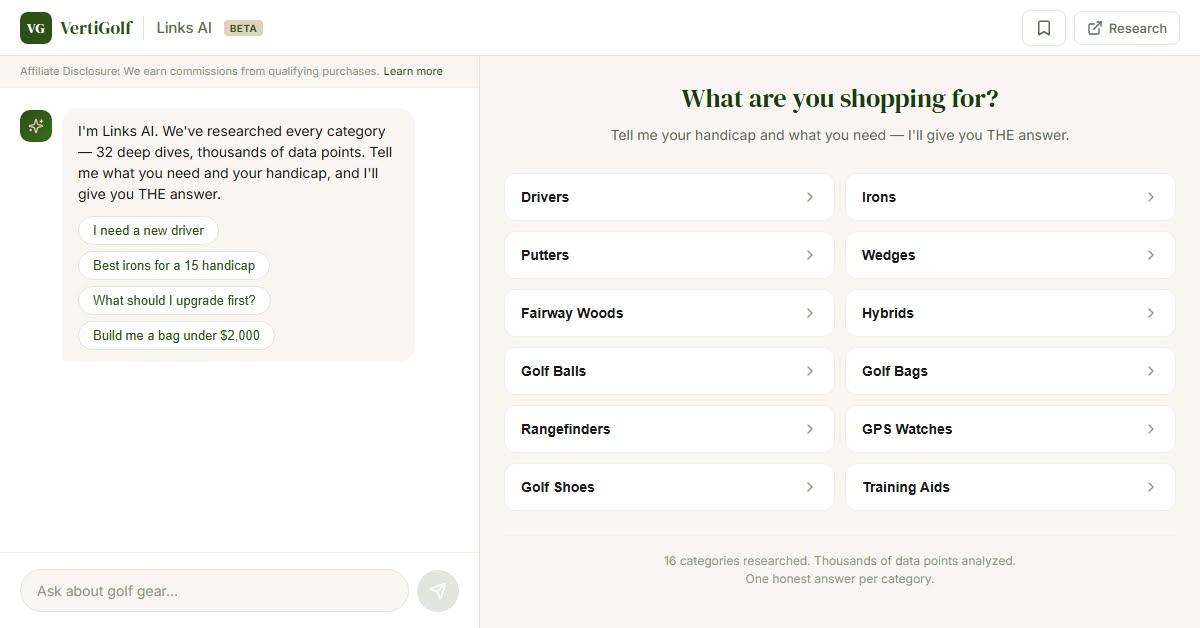Click the 'Links AI' header title
Screen dimensions: 1200x628
tap(184, 28)
